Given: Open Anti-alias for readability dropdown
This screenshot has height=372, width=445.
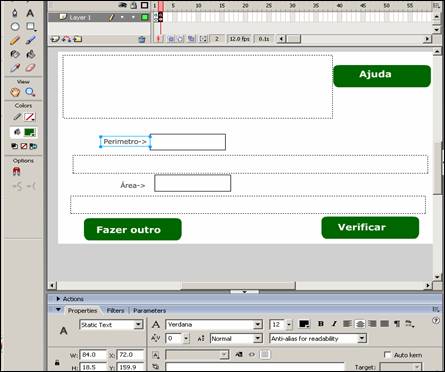Looking at the screenshot, I should click(362, 339).
